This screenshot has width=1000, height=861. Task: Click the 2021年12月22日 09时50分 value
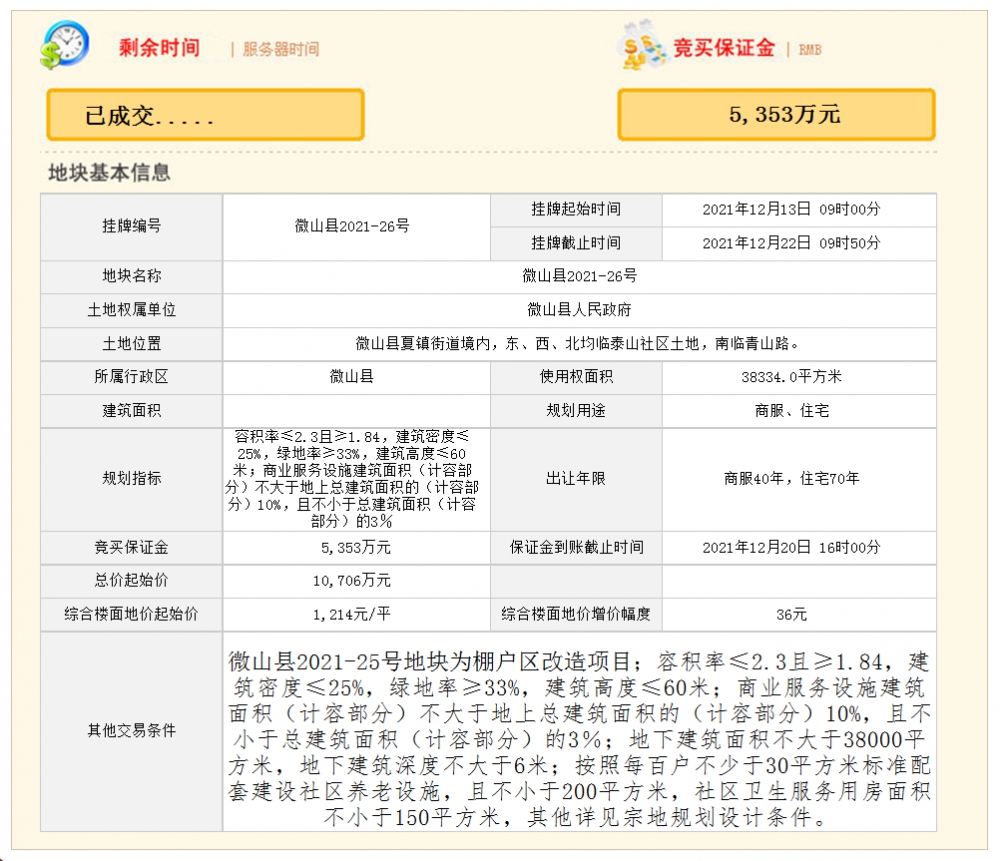(x=791, y=243)
